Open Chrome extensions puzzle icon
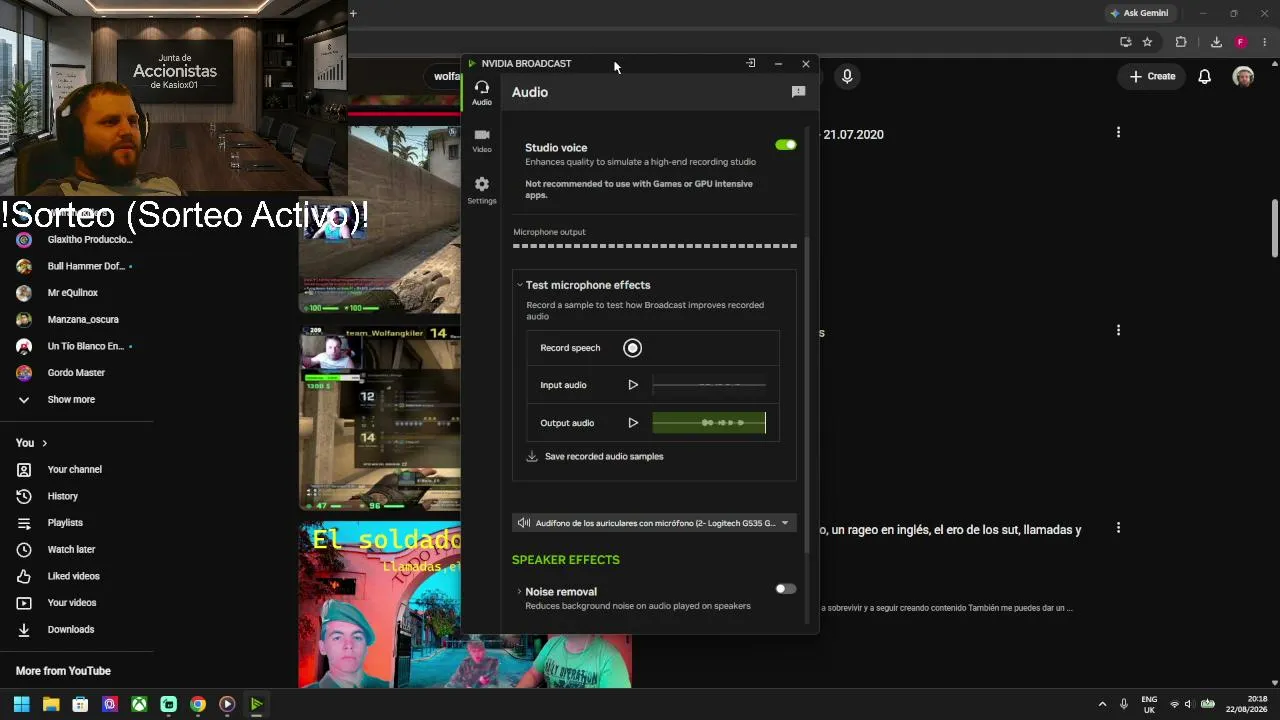Screen dimensions: 1280x720 coord(1181,42)
